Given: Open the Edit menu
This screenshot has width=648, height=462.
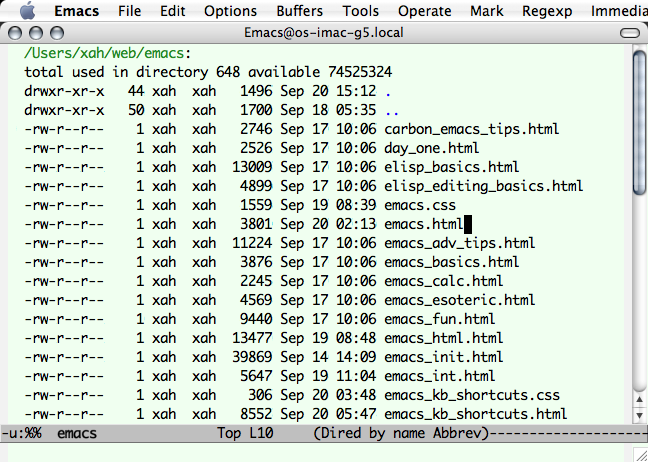Looking at the screenshot, I should pyautogui.click(x=173, y=11).
